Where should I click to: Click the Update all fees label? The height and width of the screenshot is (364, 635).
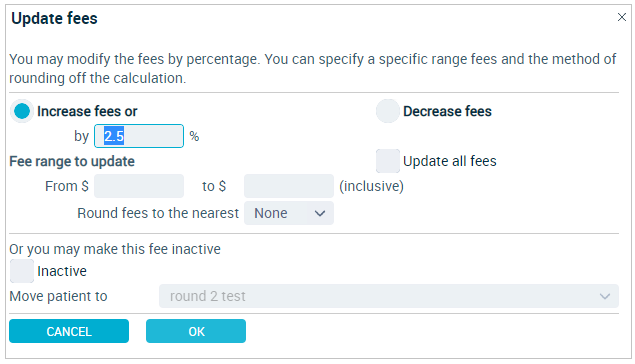click(x=450, y=161)
